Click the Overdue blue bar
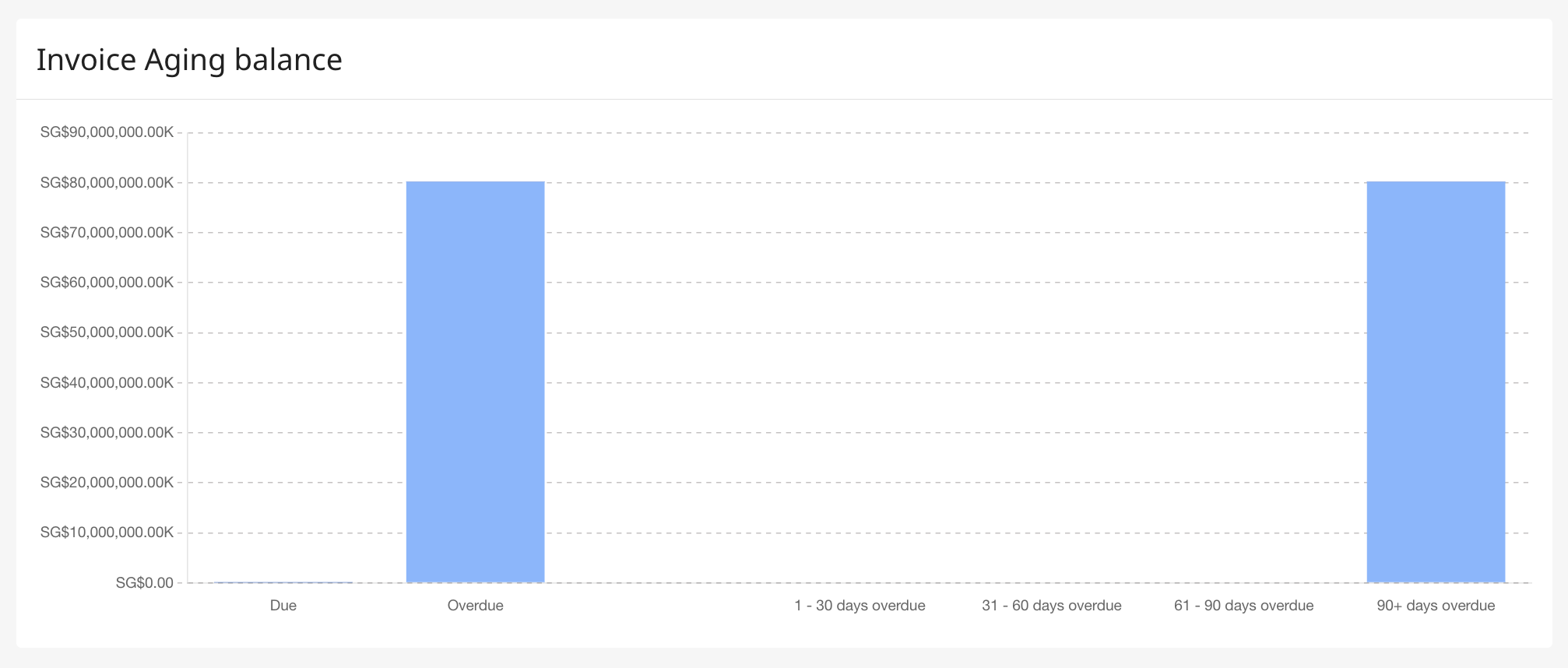 pos(475,381)
